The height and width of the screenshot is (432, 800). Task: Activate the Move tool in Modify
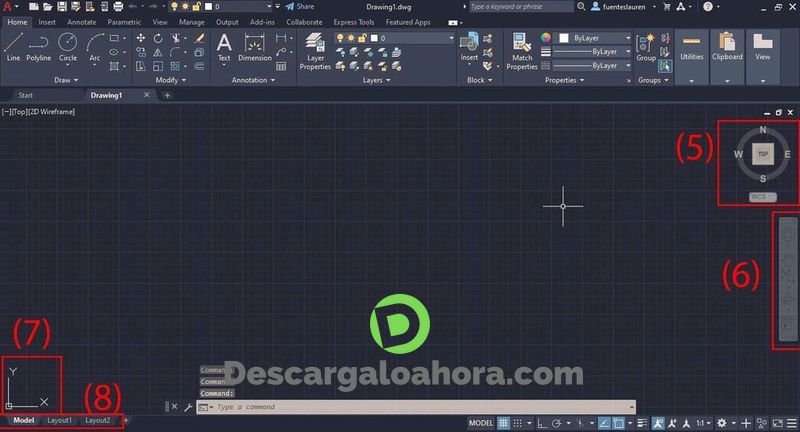141,38
